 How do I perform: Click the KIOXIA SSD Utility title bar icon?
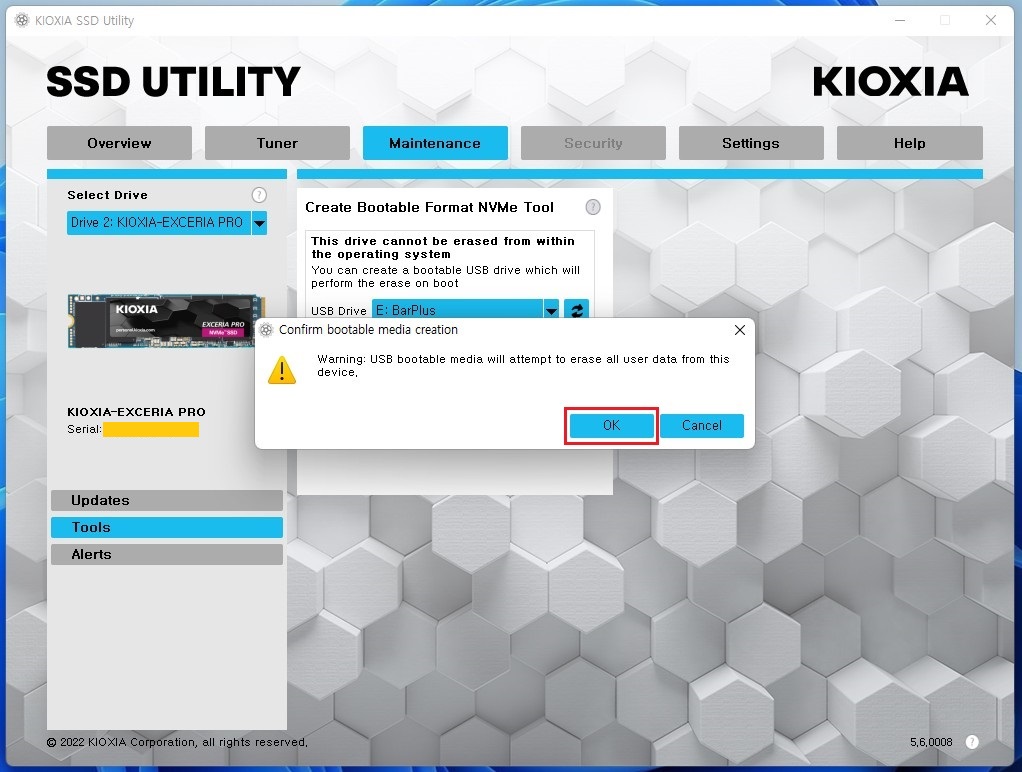click(22, 20)
